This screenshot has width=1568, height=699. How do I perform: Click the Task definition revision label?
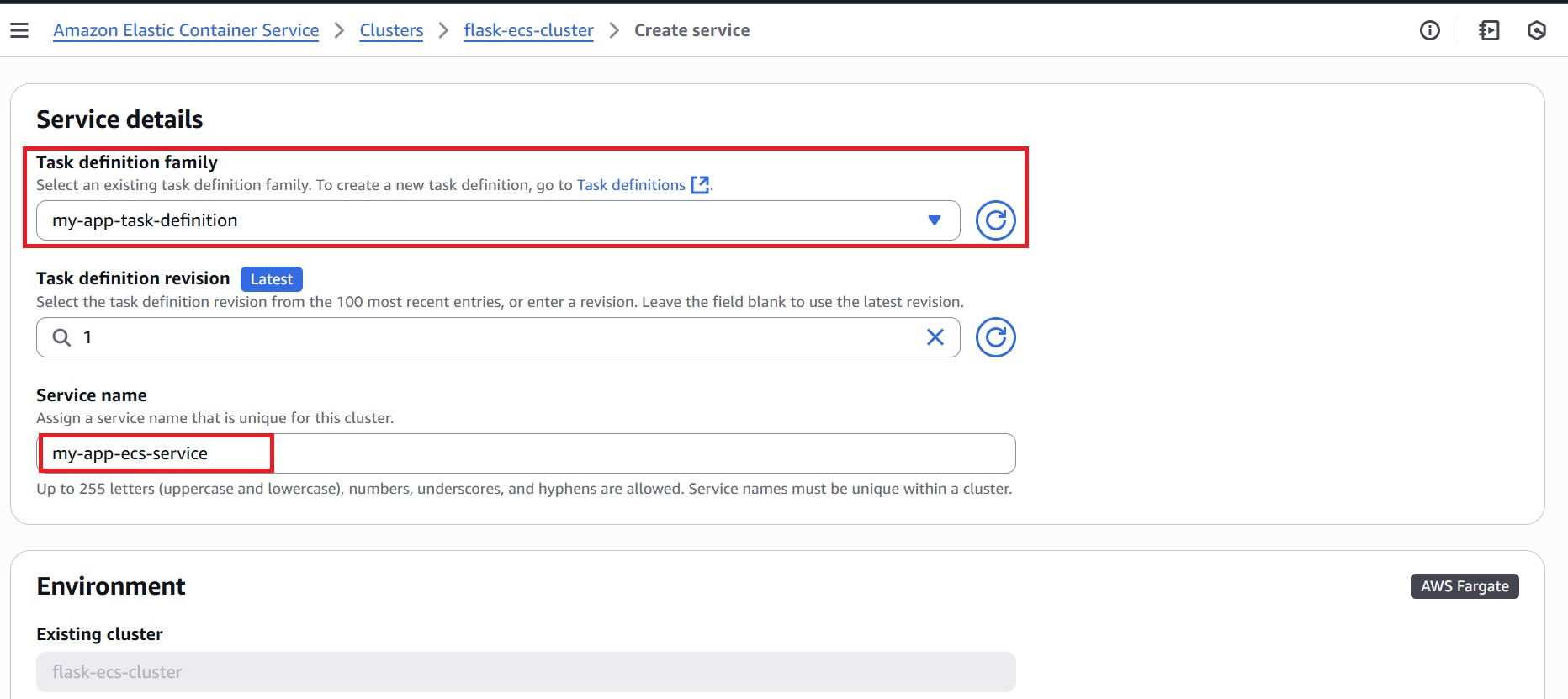point(133,278)
